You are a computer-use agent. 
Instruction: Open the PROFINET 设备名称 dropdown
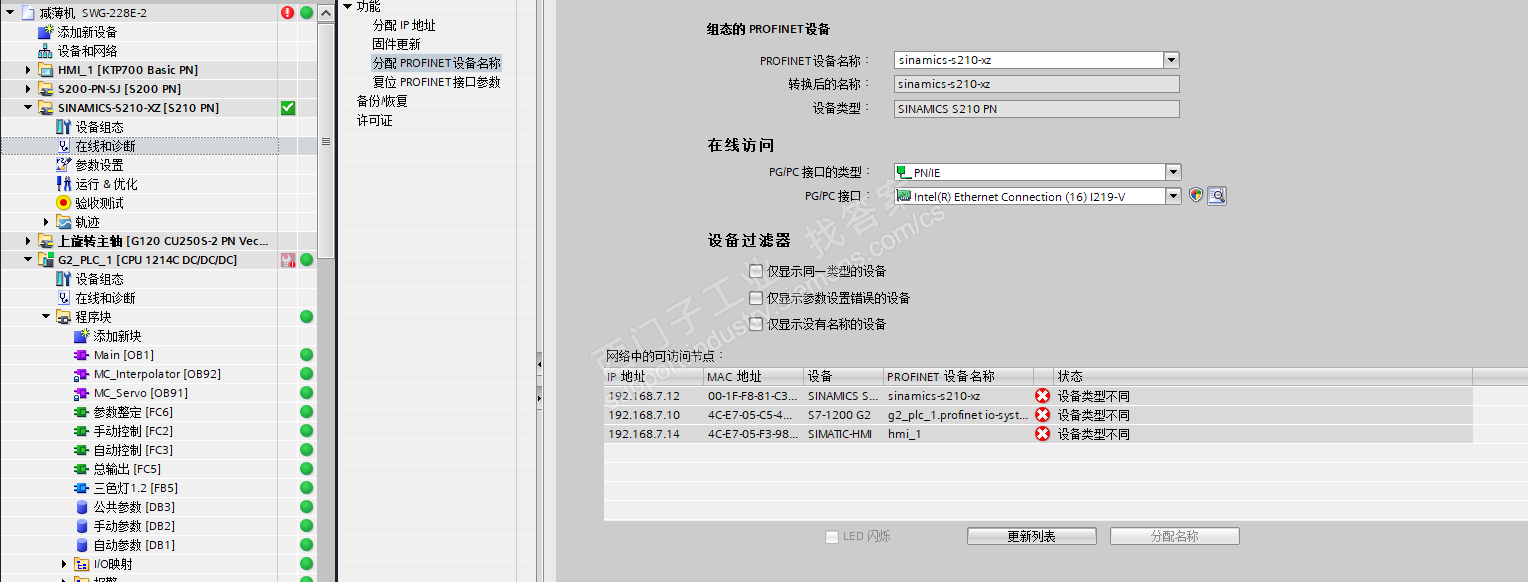pyautogui.click(x=1171, y=60)
